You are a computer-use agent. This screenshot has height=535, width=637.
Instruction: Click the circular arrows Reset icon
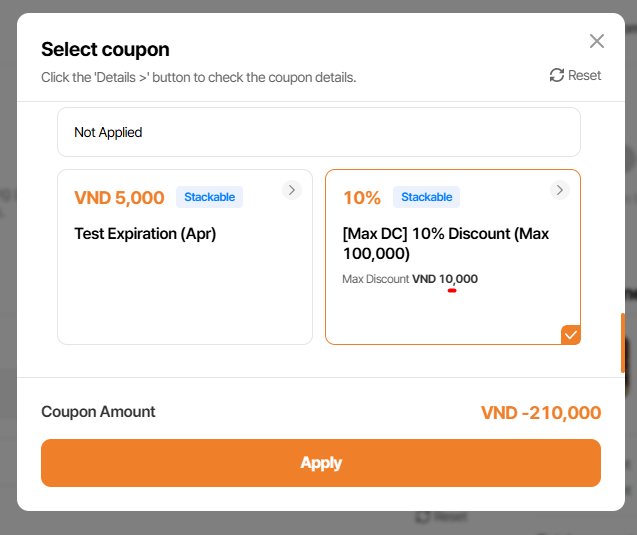(557, 75)
